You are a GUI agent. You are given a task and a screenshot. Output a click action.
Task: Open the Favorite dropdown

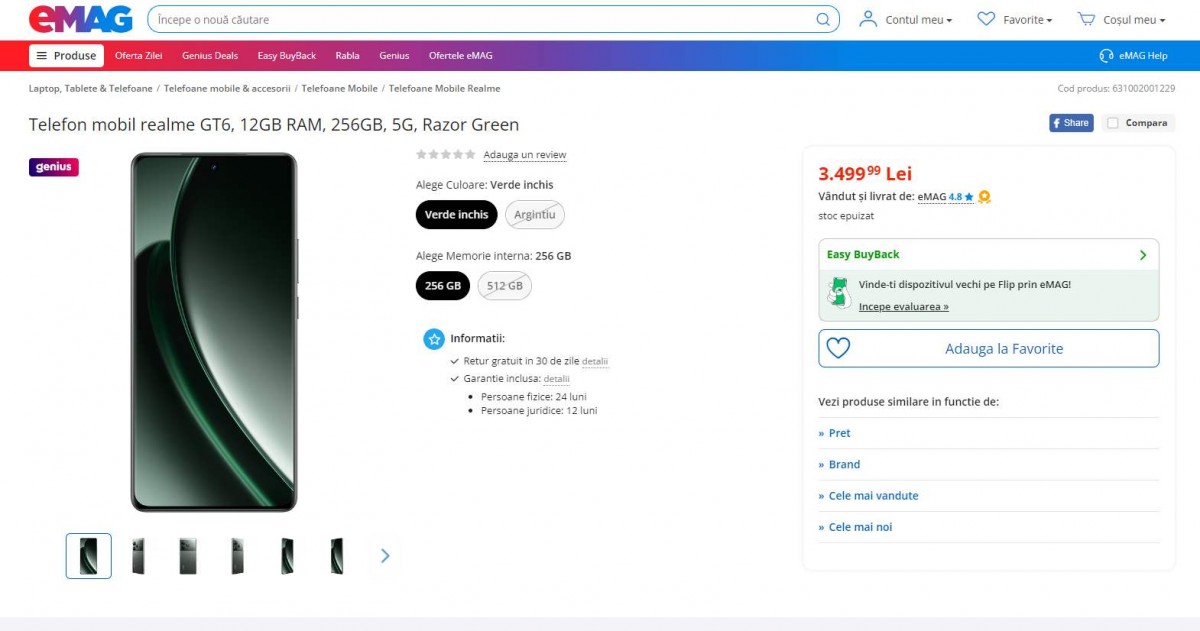pos(1014,20)
